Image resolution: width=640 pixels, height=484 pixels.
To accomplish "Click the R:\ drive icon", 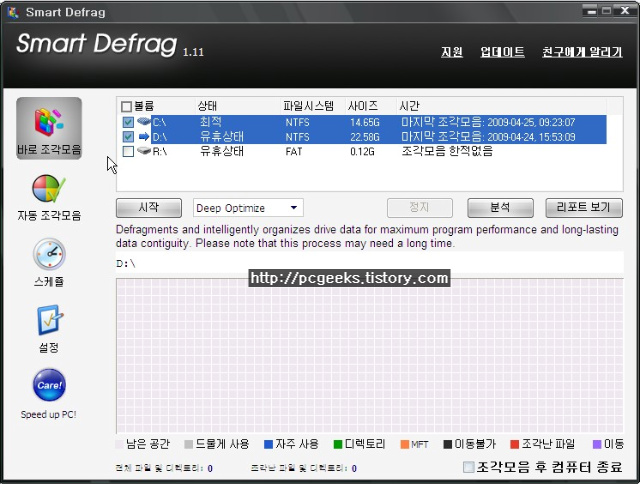I will pos(144,151).
